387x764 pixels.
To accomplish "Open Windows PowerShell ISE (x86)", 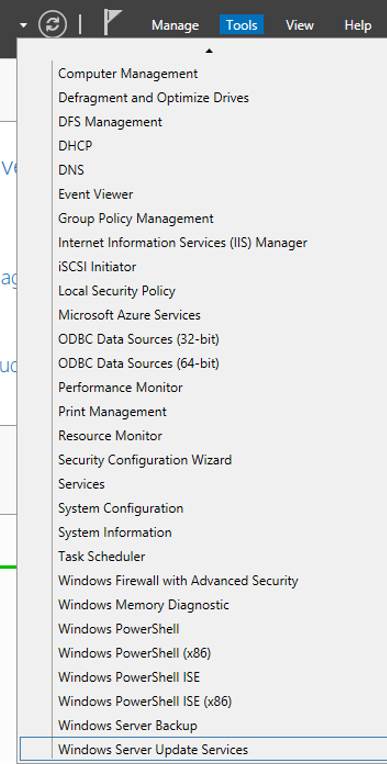I will click(x=145, y=701).
